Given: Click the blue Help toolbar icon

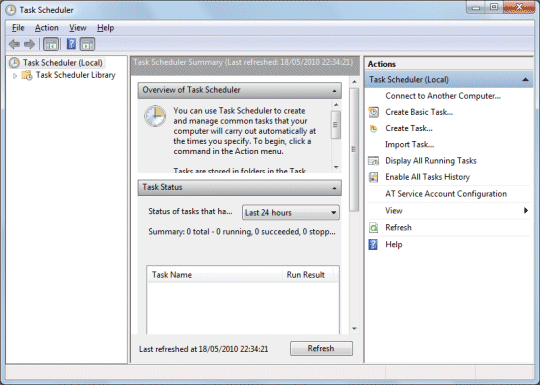Looking at the screenshot, I should [x=71, y=44].
